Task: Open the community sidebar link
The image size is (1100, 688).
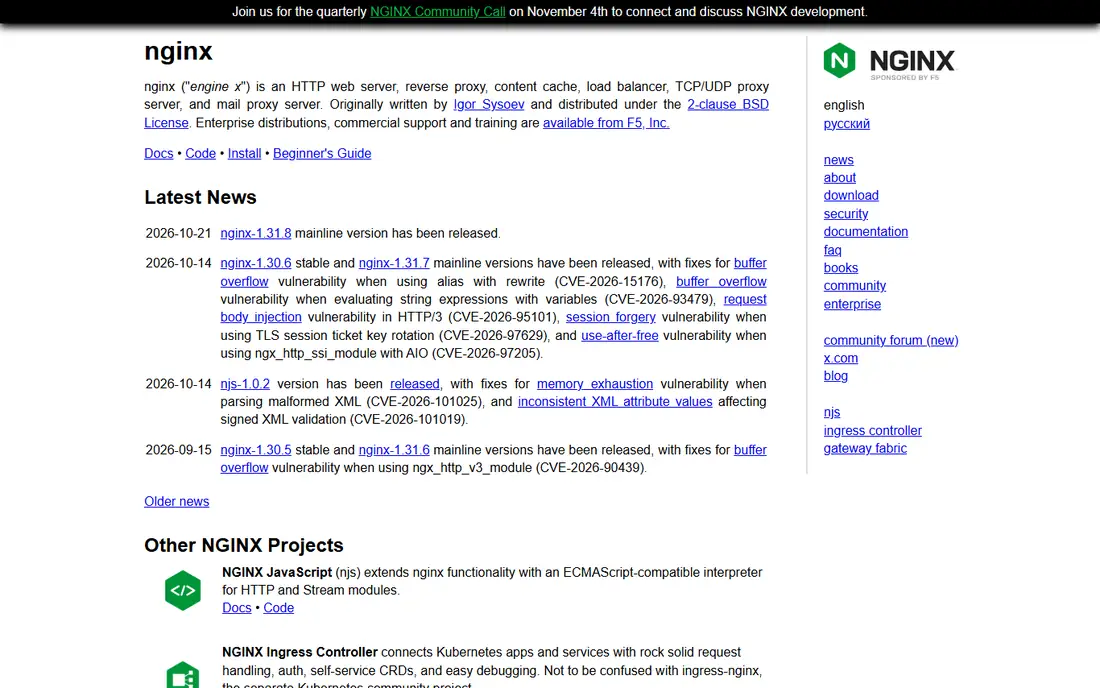Action: pyautogui.click(x=854, y=285)
